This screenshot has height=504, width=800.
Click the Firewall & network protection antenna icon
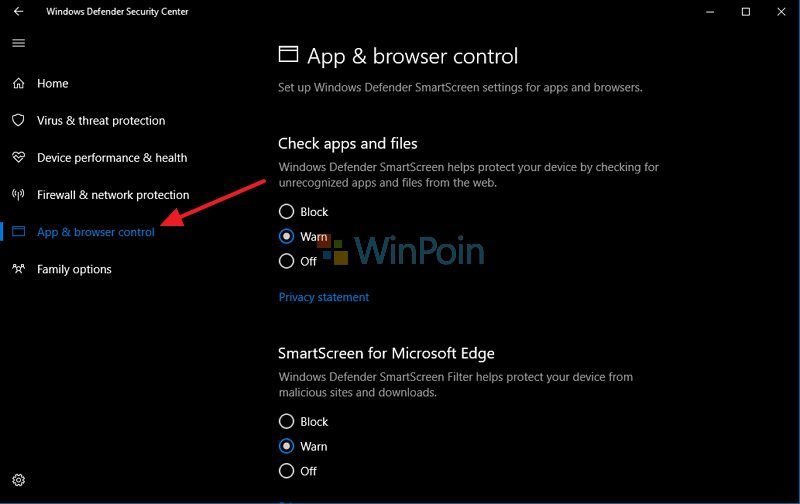(x=18, y=194)
